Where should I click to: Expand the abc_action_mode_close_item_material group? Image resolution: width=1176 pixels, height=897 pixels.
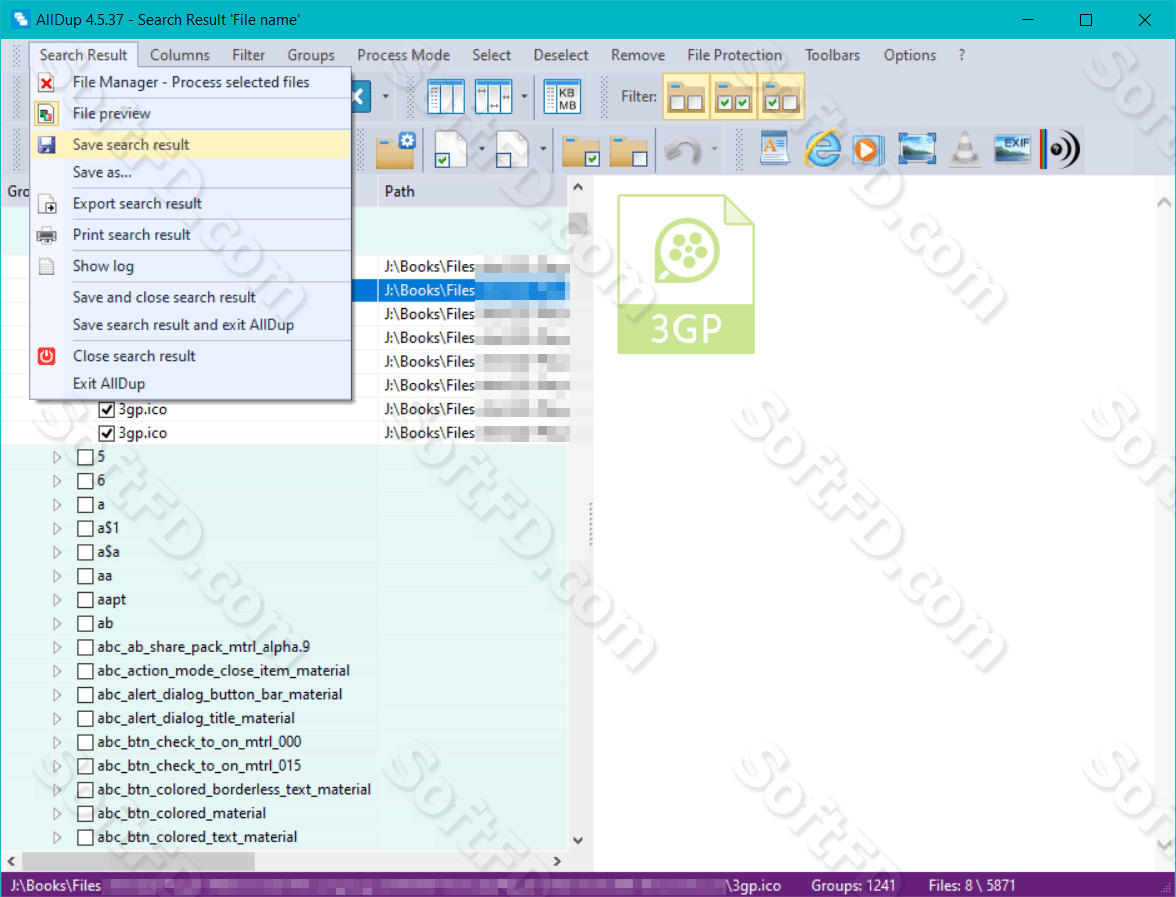[58, 671]
